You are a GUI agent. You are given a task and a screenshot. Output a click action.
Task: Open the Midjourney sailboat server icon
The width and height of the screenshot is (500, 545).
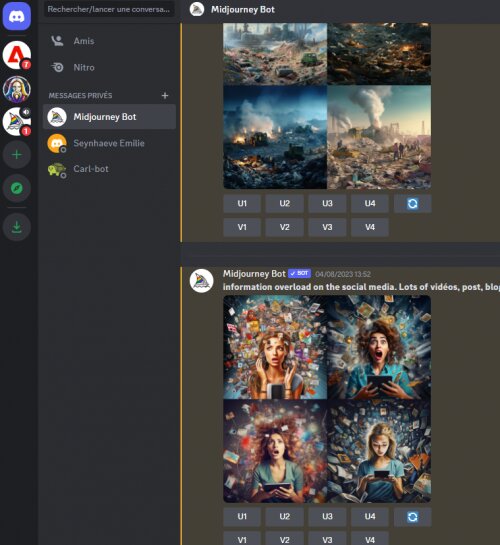(17, 121)
